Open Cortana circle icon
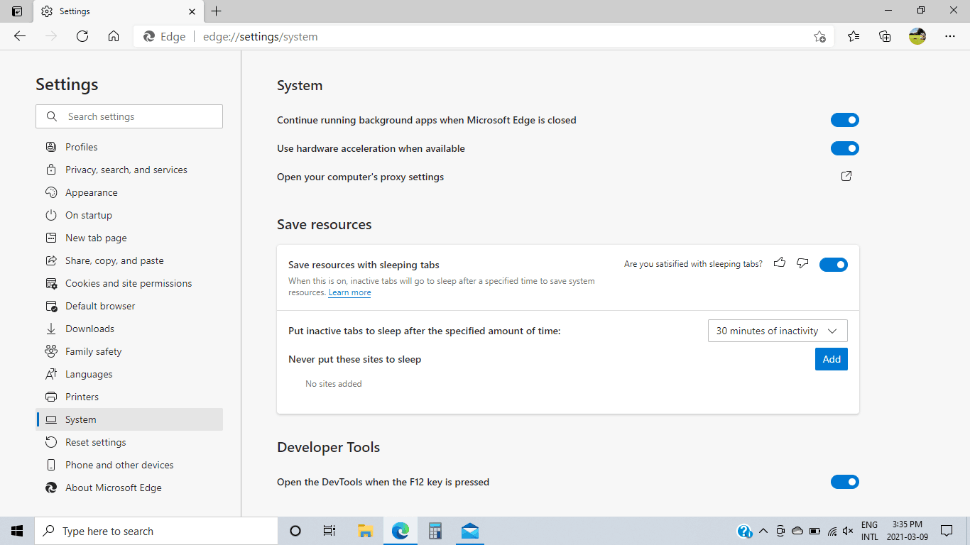Image resolution: width=970 pixels, height=545 pixels. click(295, 531)
